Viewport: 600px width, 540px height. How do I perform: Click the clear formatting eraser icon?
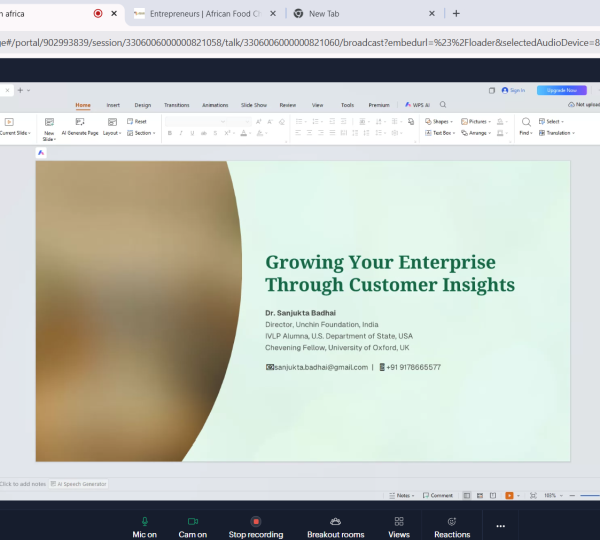coord(282,122)
